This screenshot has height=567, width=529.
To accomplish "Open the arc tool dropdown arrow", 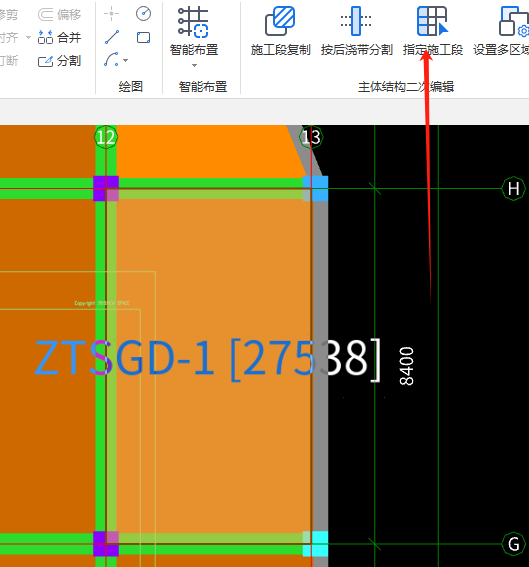I will pyautogui.click(x=125, y=60).
